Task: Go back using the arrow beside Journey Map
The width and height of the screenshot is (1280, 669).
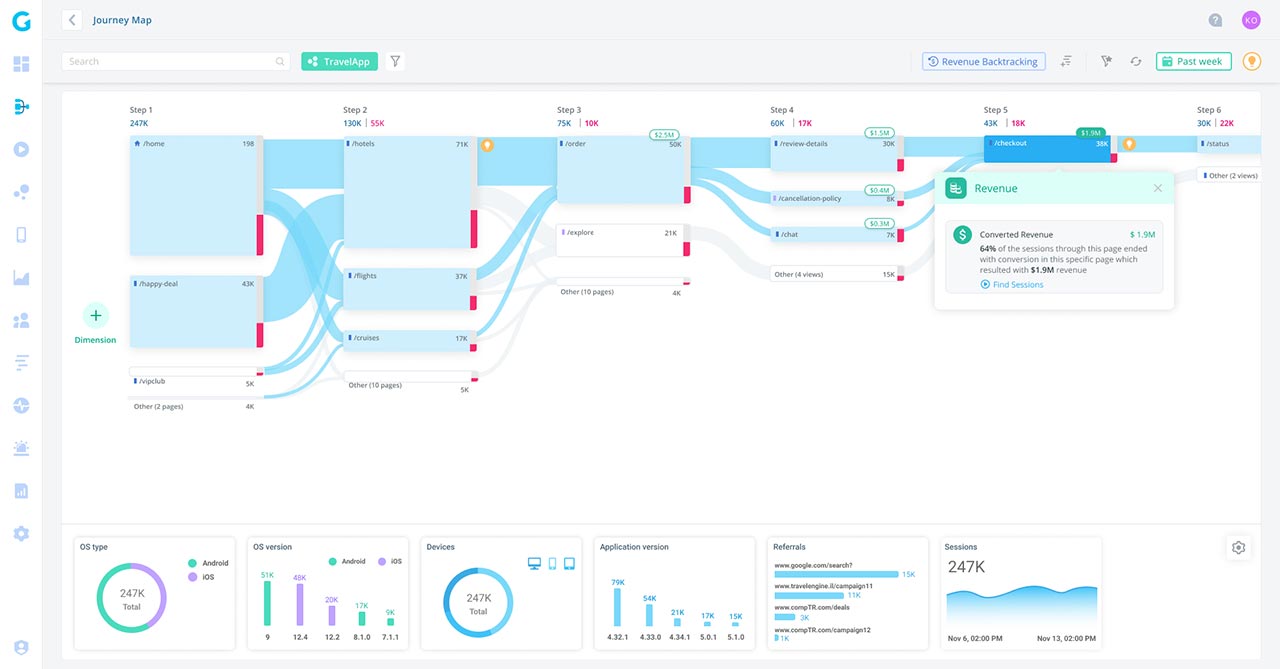Action: point(71,20)
